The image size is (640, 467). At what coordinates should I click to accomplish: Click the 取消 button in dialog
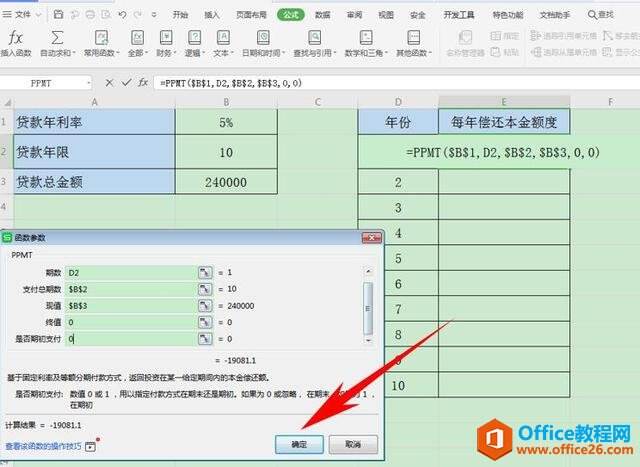[353, 444]
